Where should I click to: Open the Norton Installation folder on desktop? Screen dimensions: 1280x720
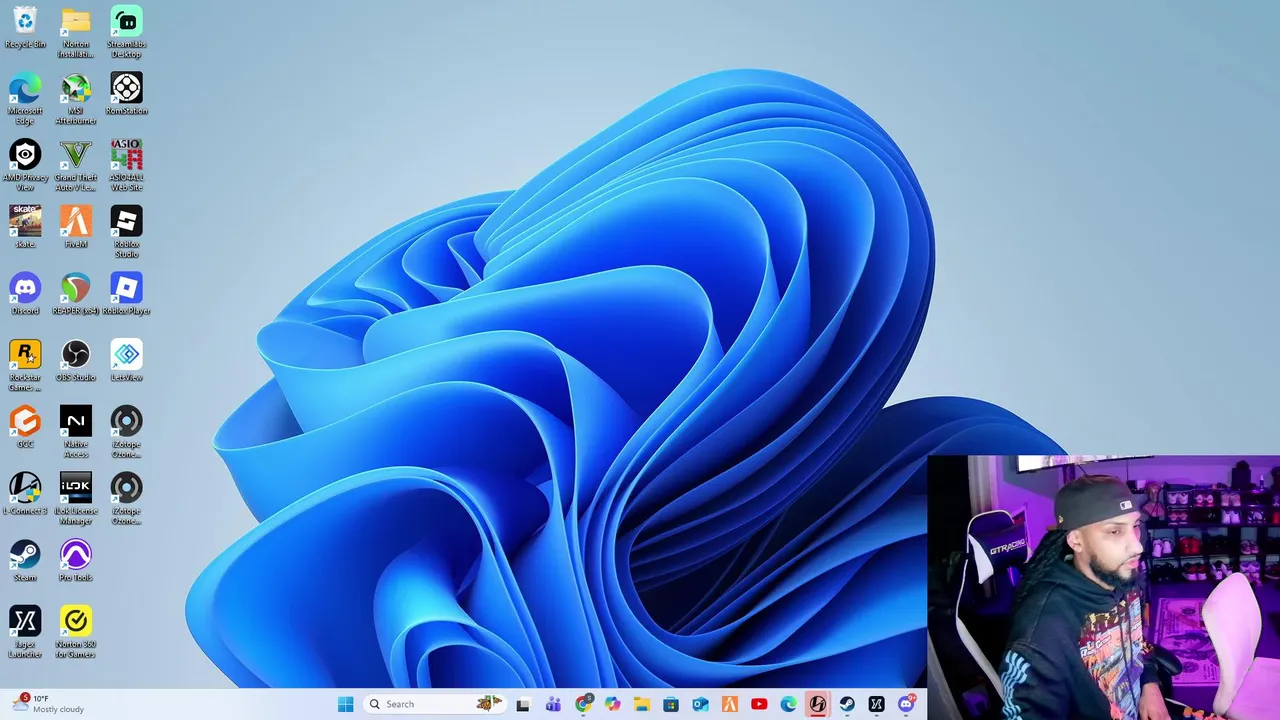[76, 32]
